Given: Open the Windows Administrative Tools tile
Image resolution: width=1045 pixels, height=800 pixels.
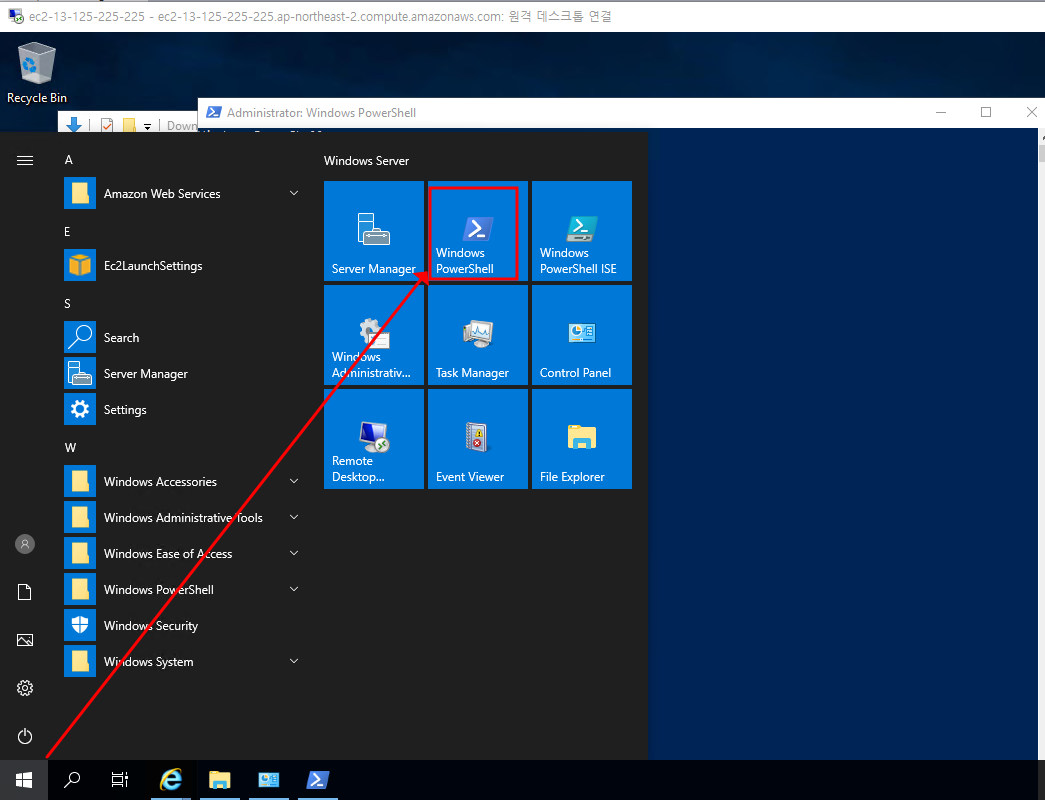Looking at the screenshot, I should click(374, 335).
